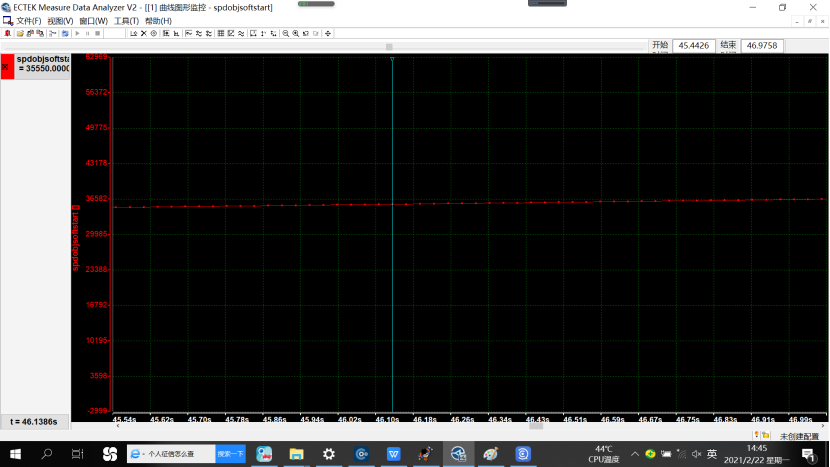Click the grid table toolbar icon

pyautogui.click(x=221, y=33)
